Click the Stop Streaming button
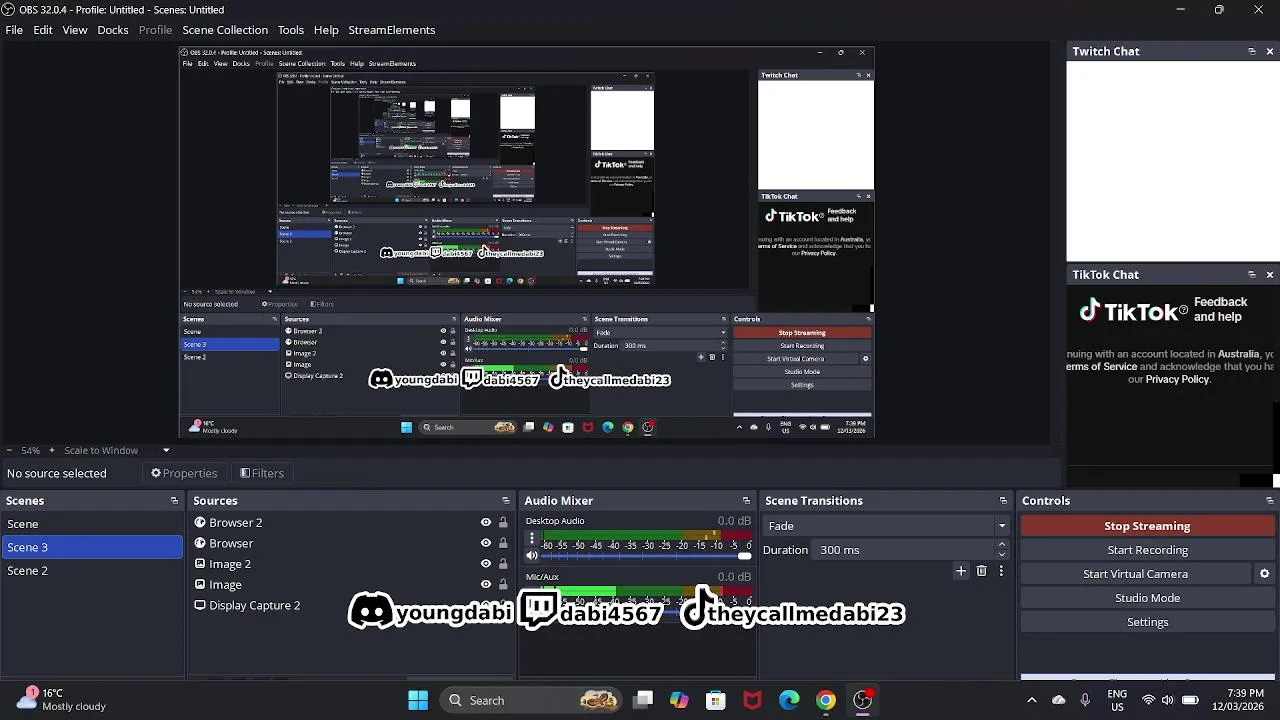This screenshot has height=720, width=1280. (1147, 526)
